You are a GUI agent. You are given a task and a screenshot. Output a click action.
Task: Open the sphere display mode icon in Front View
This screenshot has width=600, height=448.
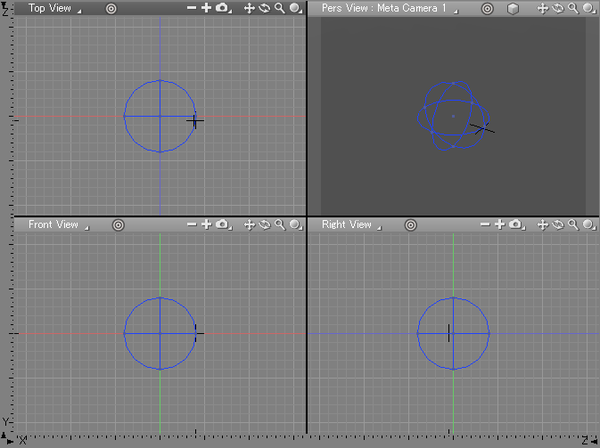295,225
